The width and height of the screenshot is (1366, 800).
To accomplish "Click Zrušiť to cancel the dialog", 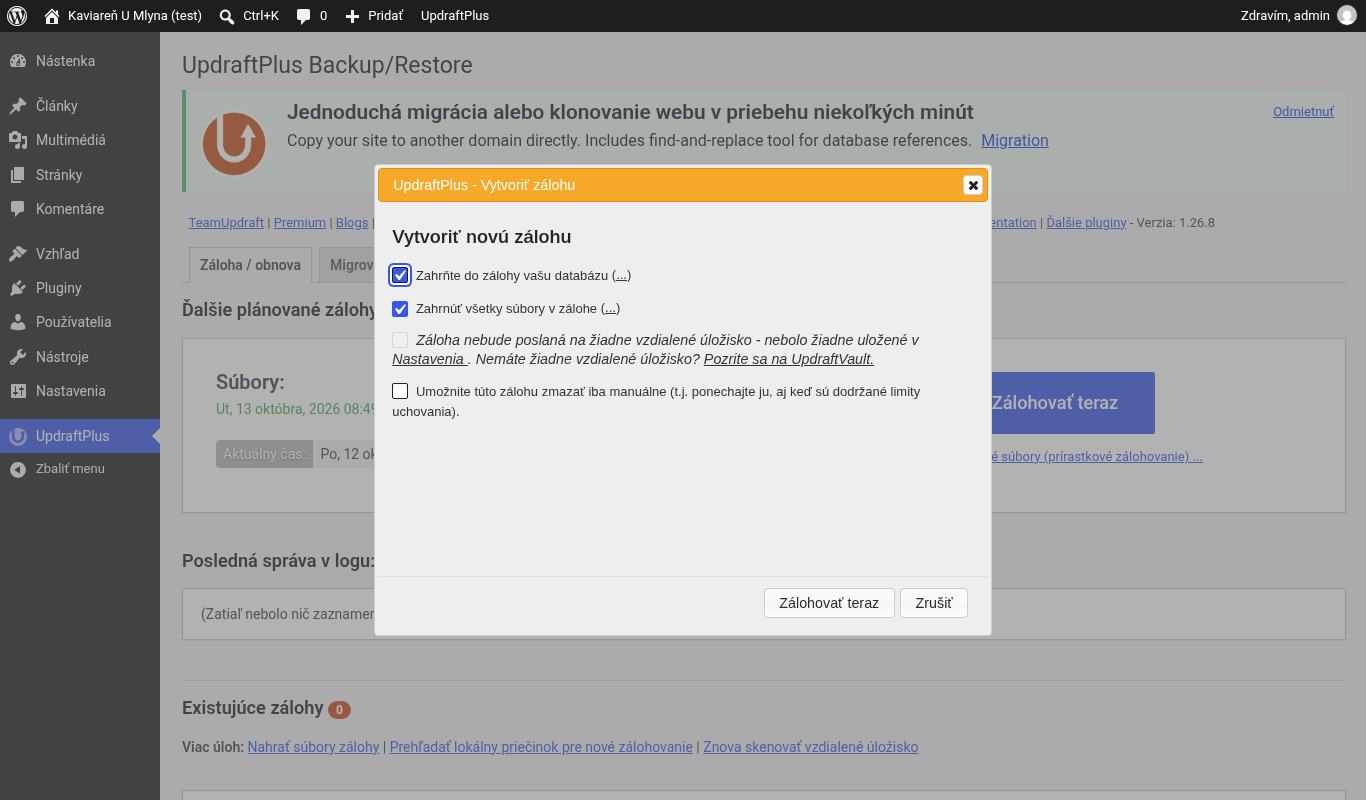I will pos(934,603).
